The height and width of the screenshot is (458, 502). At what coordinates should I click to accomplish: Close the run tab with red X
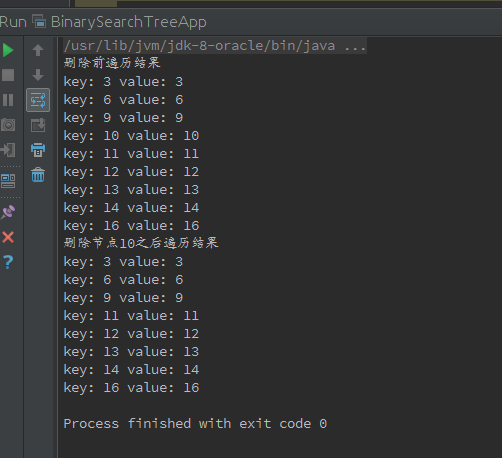point(8,237)
